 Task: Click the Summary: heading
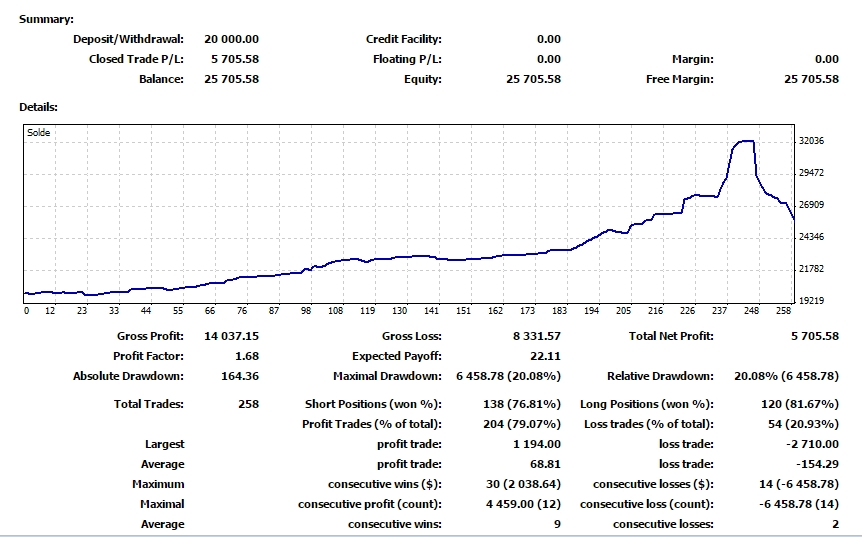46,19
